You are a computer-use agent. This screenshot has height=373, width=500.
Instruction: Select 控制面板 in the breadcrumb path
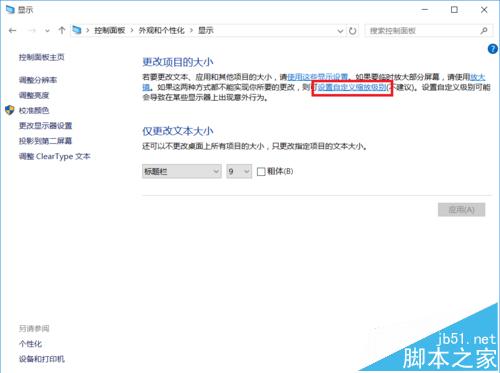pyautogui.click(x=109, y=31)
